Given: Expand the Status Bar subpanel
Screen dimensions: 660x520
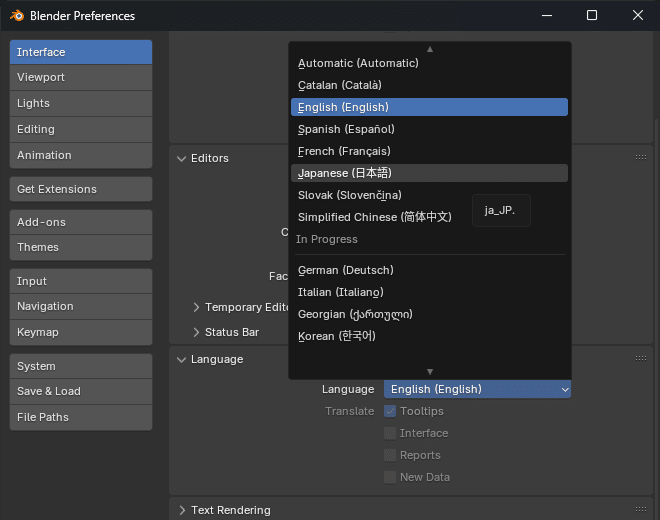Looking at the screenshot, I should 196,332.
